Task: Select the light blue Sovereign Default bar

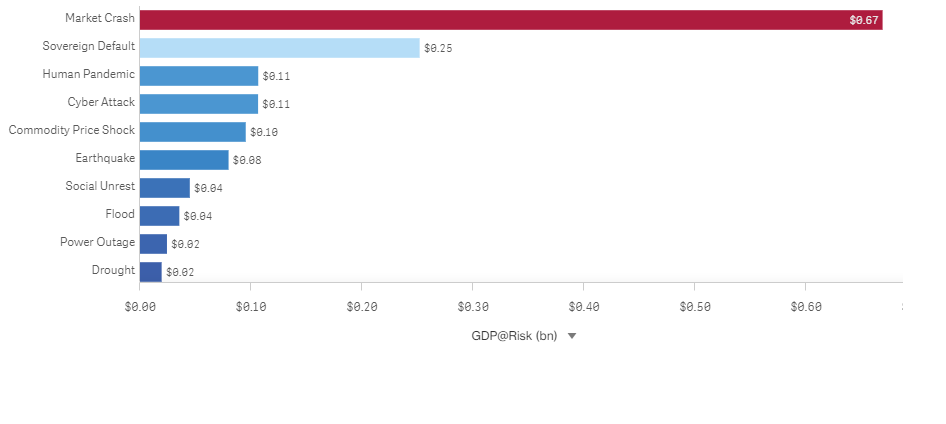Action: 279,47
